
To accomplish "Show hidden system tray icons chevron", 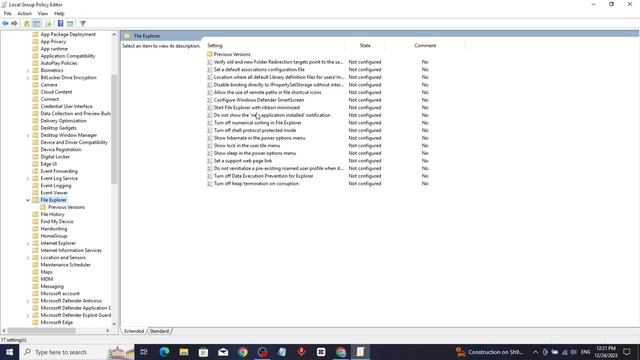I will (x=536, y=352).
